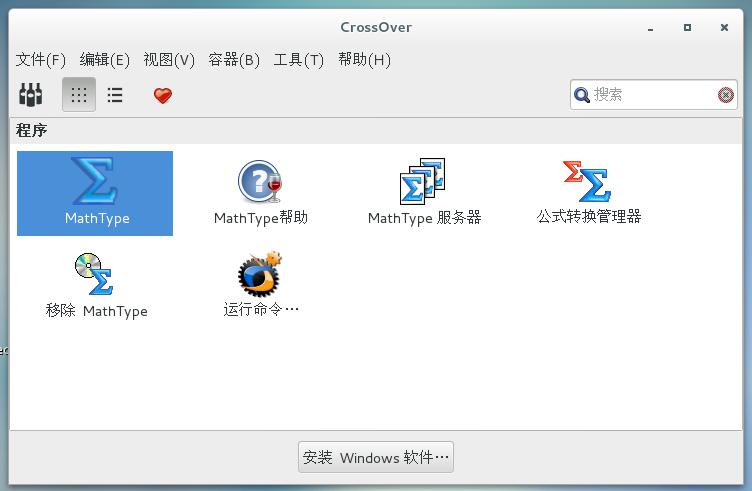Image resolution: width=752 pixels, height=491 pixels.
Task: Expand the 视图(V) menu
Action: pos(169,60)
